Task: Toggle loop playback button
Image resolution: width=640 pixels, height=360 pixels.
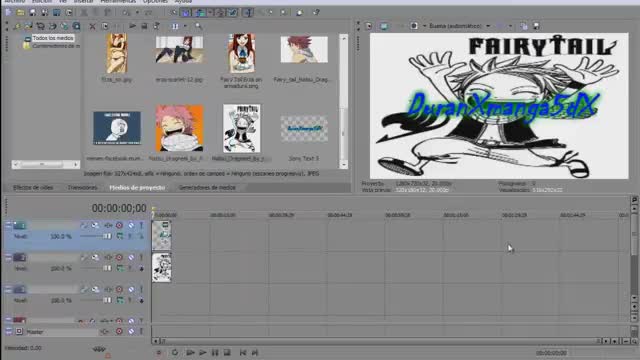Action: point(175,353)
